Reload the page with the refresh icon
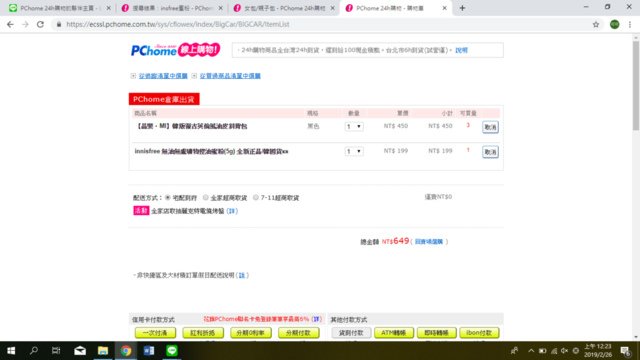 click(x=40, y=24)
